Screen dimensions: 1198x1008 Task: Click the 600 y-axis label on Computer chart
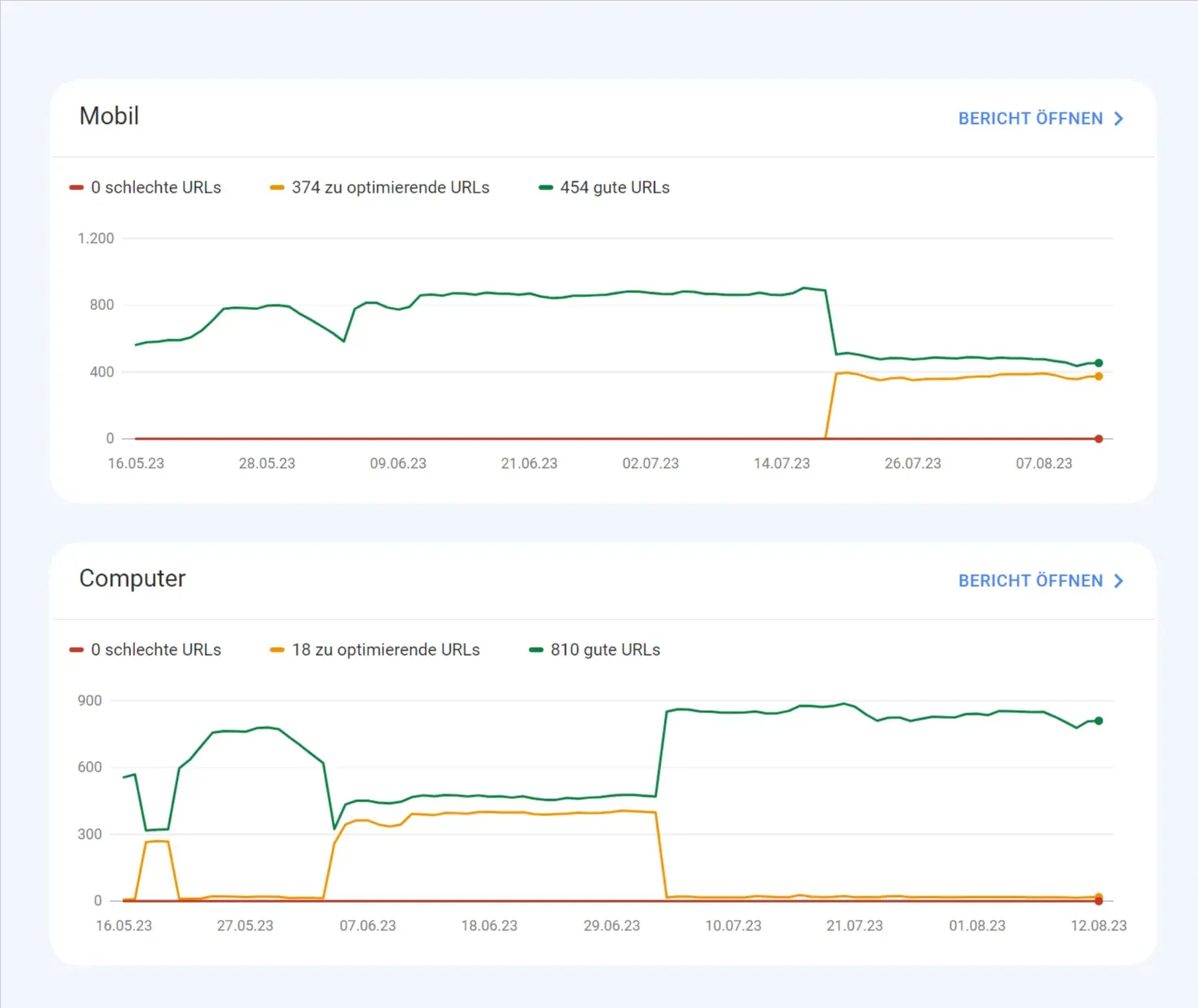click(x=90, y=767)
